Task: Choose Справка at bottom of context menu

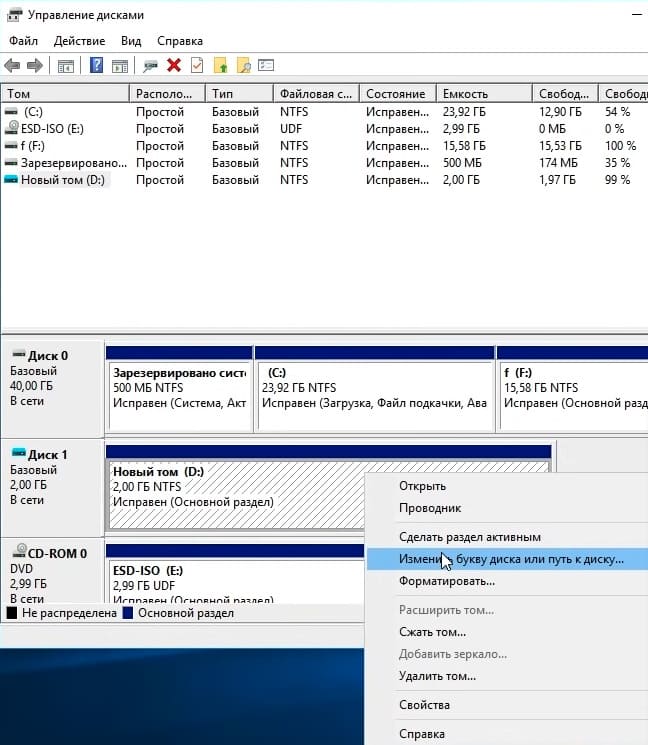Action: click(422, 734)
